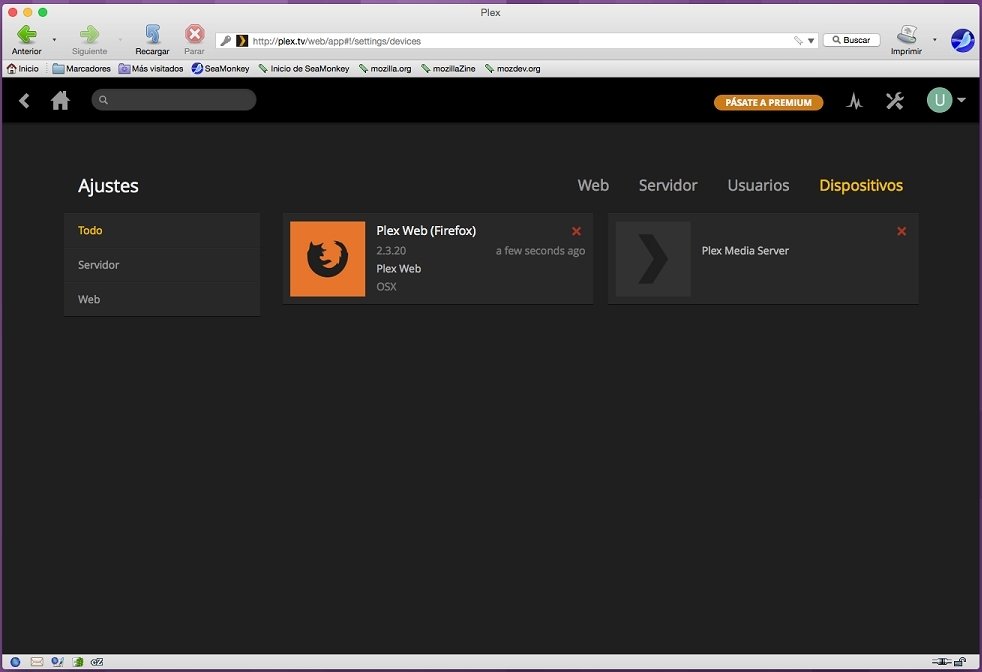This screenshot has width=982, height=672.
Task: Open Navigator from the status bar icon
Action: pyautogui.click(x=15, y=662)
